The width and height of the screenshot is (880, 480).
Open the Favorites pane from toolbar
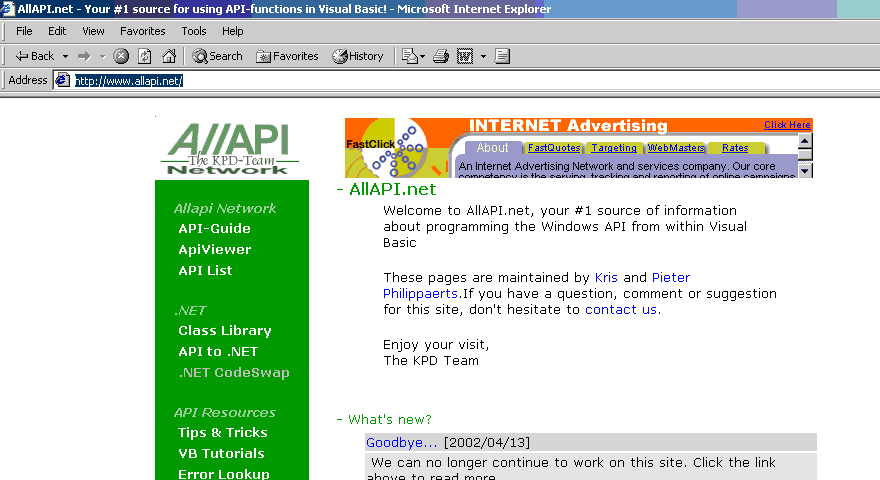[287, 56]
